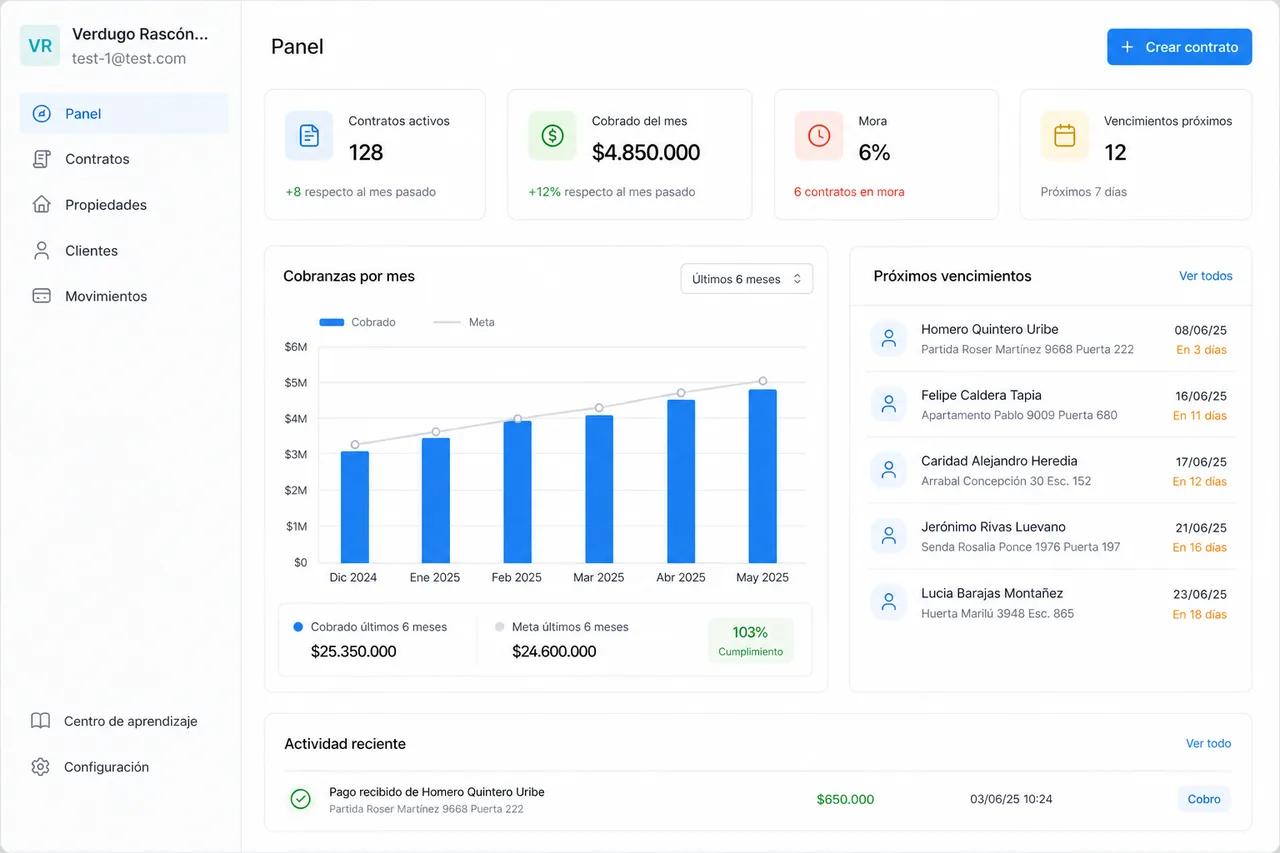Click the Centro de aprendizaje book icon
The width and height of the screenshot is (1280, 853).
point(40,721)
